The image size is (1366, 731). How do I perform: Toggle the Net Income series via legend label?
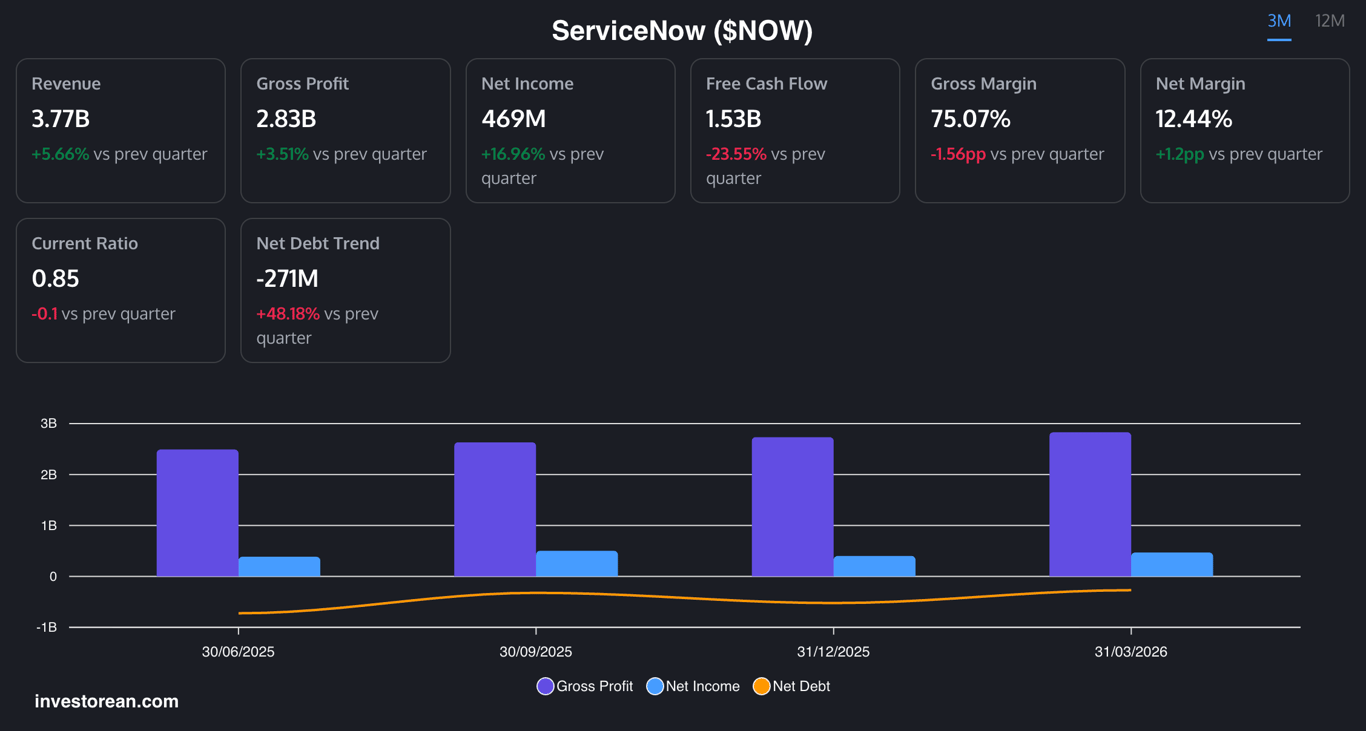point(703,686)
